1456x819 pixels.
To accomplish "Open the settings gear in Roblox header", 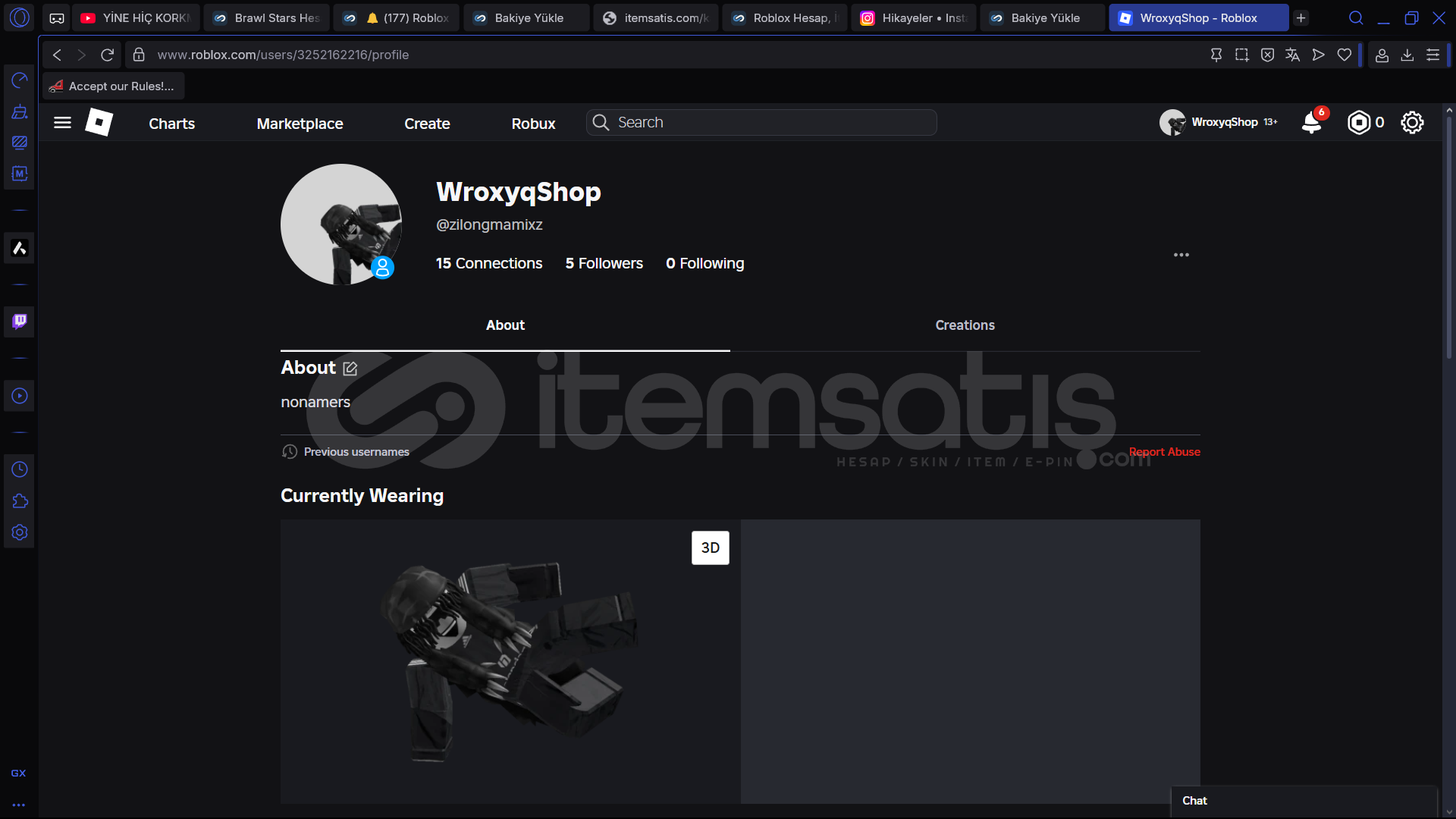I will [x=1412, y=122].
